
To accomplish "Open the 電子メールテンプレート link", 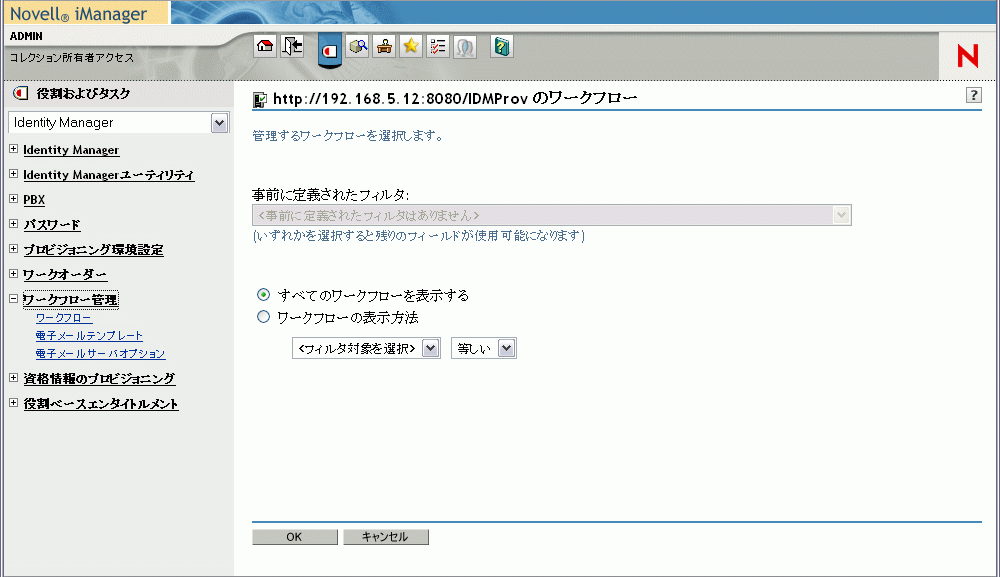I will click(x=89, y=335).
